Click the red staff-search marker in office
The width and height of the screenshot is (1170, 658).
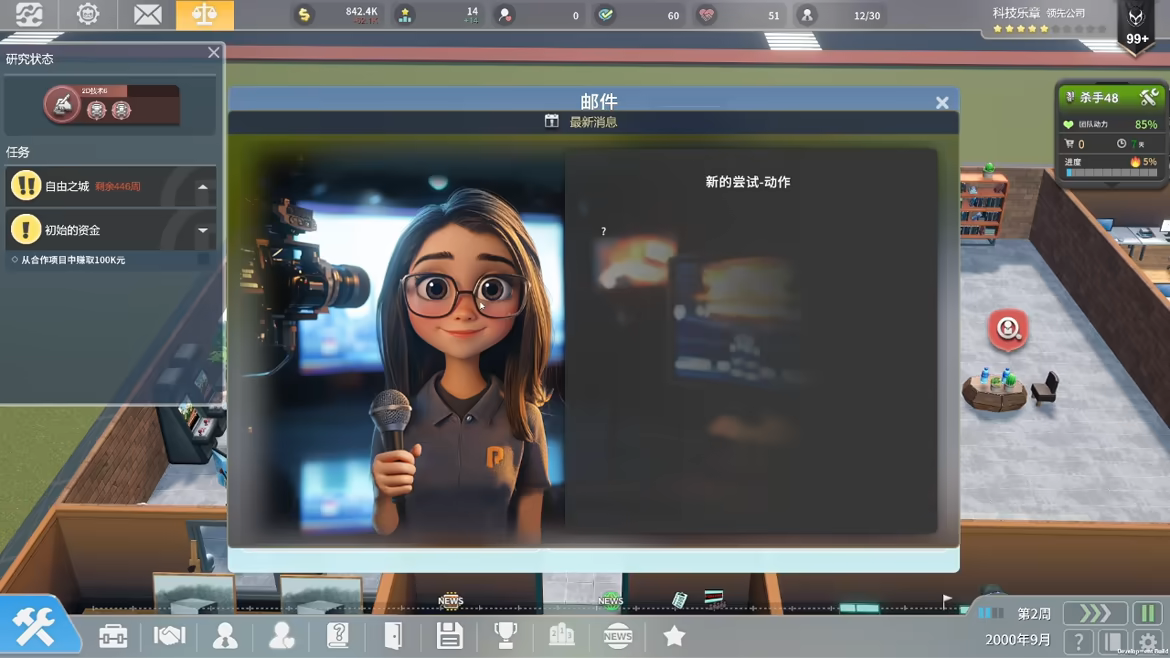(1008, 329)
